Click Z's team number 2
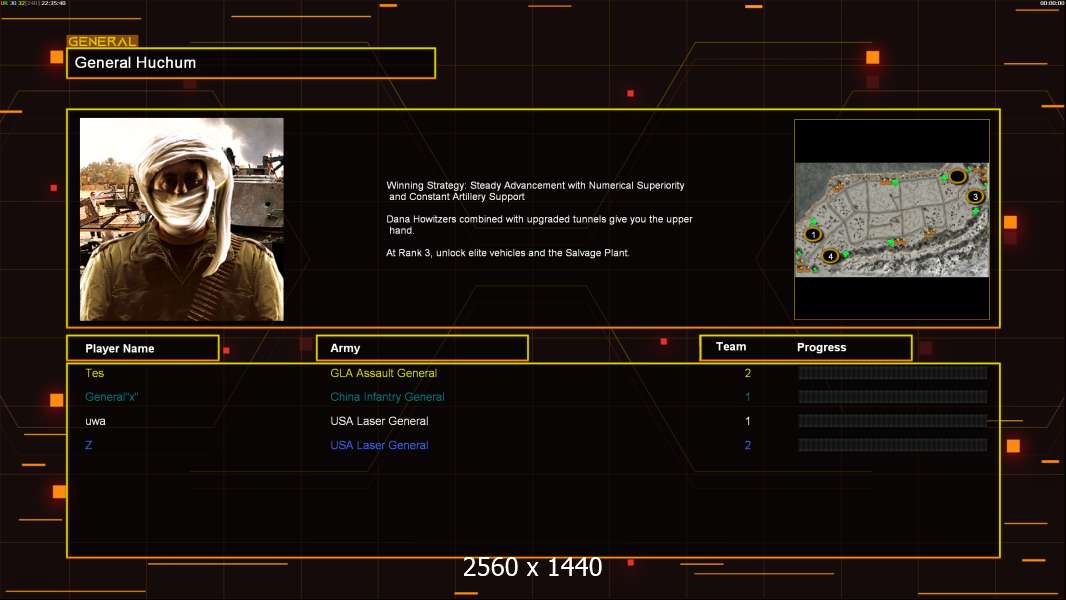This screenshot has width=1066, height=600. [748, 445]
